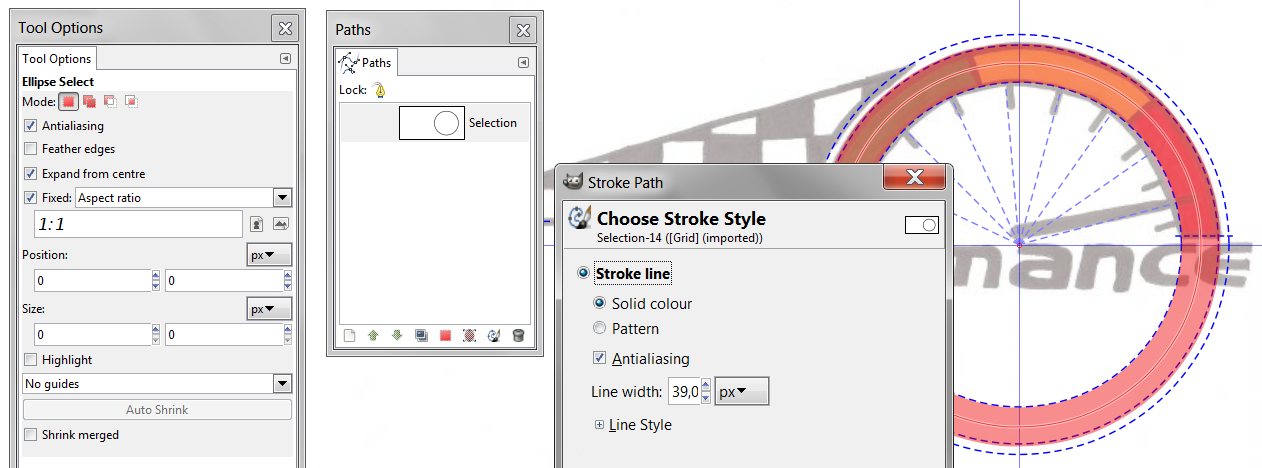1262x468 pixels.
Task: Click the Tool Options tab
Action: tap(57, 59)
